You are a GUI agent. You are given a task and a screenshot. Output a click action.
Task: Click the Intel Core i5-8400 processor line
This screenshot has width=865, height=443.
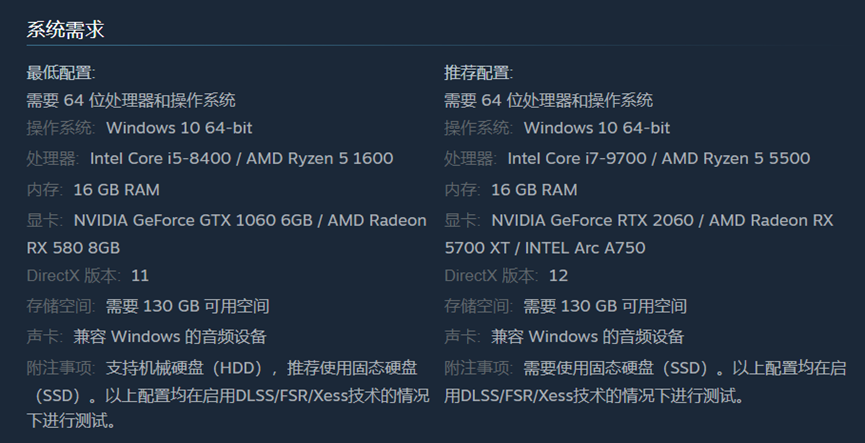(210, 158)
